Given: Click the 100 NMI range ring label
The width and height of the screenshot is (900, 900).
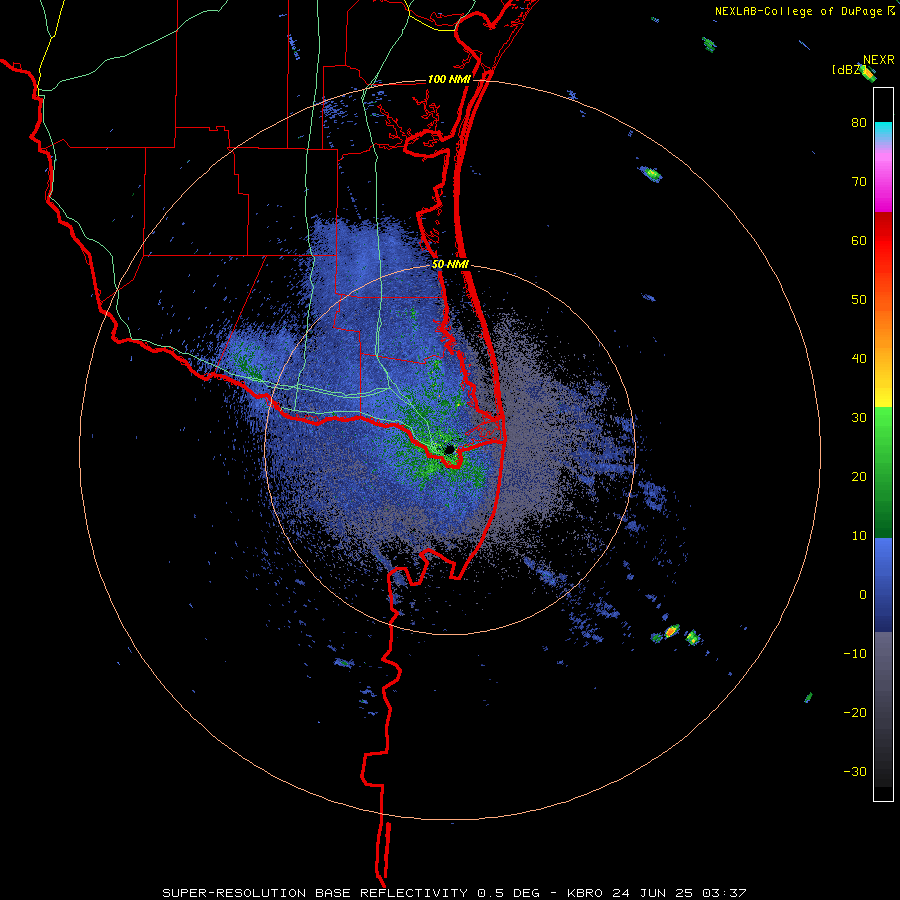Looking at the screenshot, I should (449, 79).
